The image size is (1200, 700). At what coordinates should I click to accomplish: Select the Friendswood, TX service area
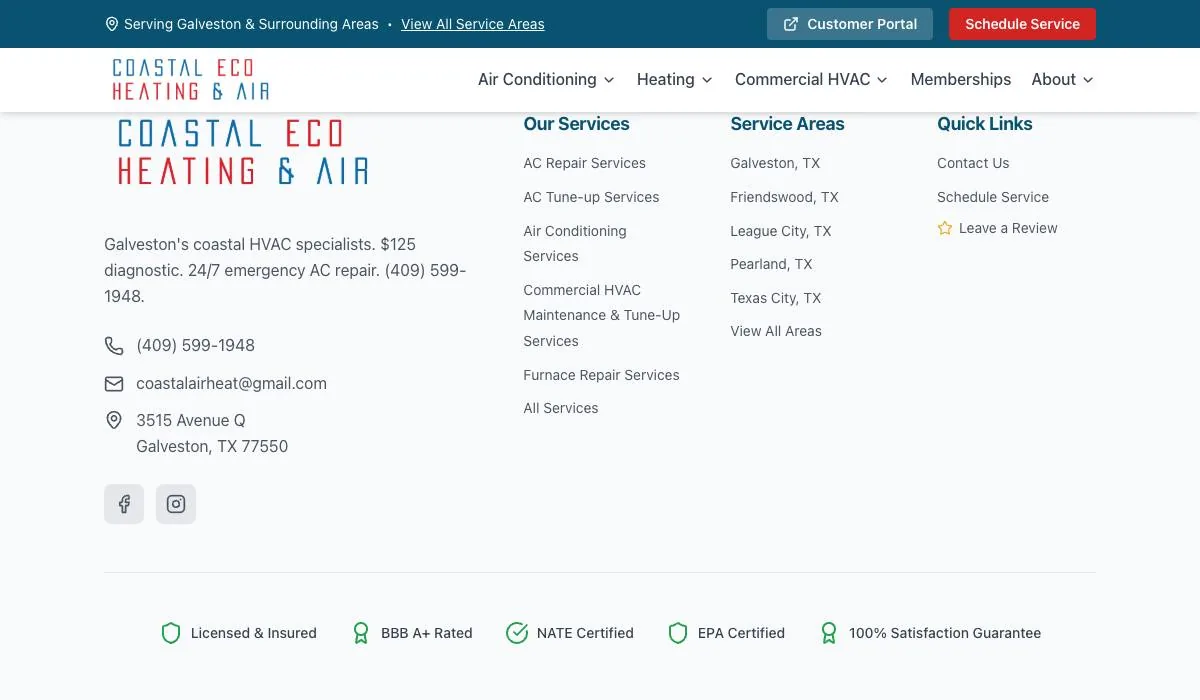[x=785, y=197]
